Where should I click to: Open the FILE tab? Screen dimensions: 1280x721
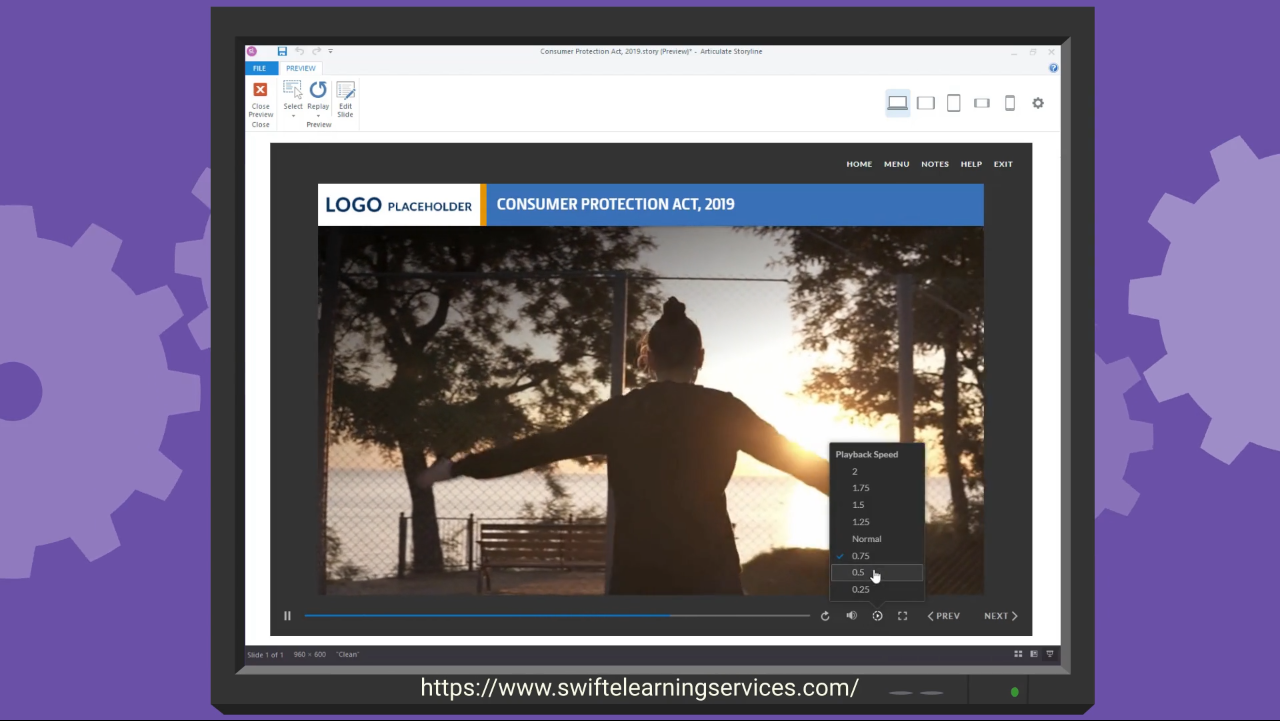259,68
